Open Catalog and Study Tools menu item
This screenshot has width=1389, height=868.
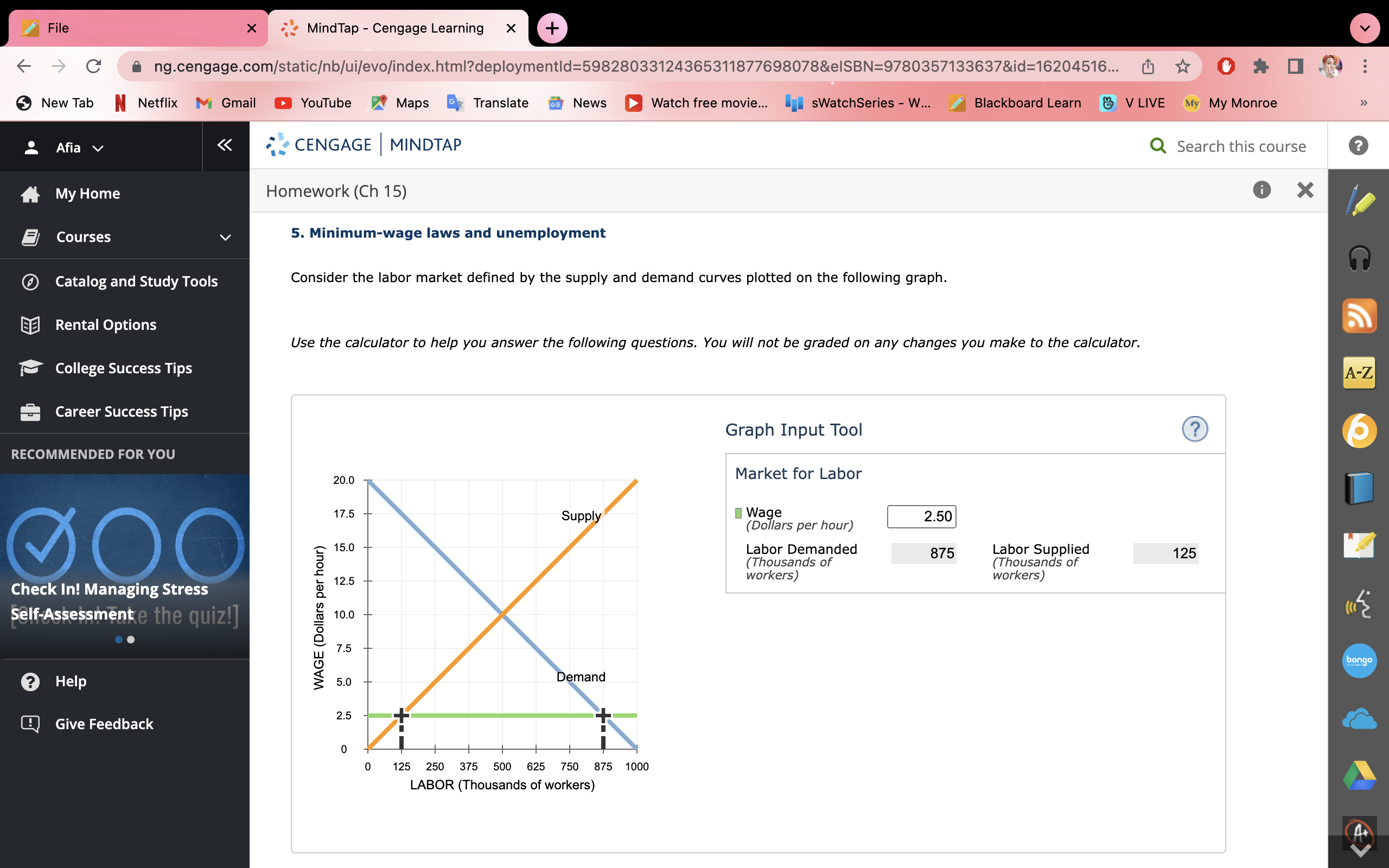tap(136, 282)
